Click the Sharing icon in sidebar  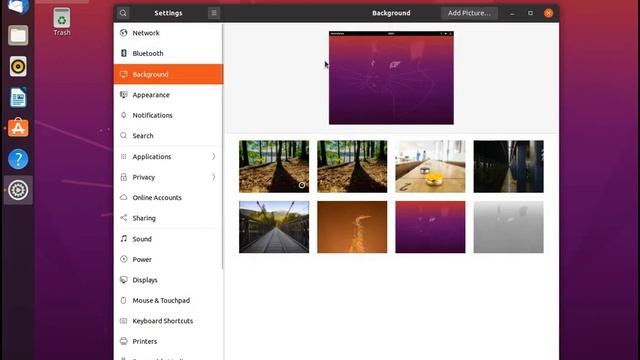(124, 218)
